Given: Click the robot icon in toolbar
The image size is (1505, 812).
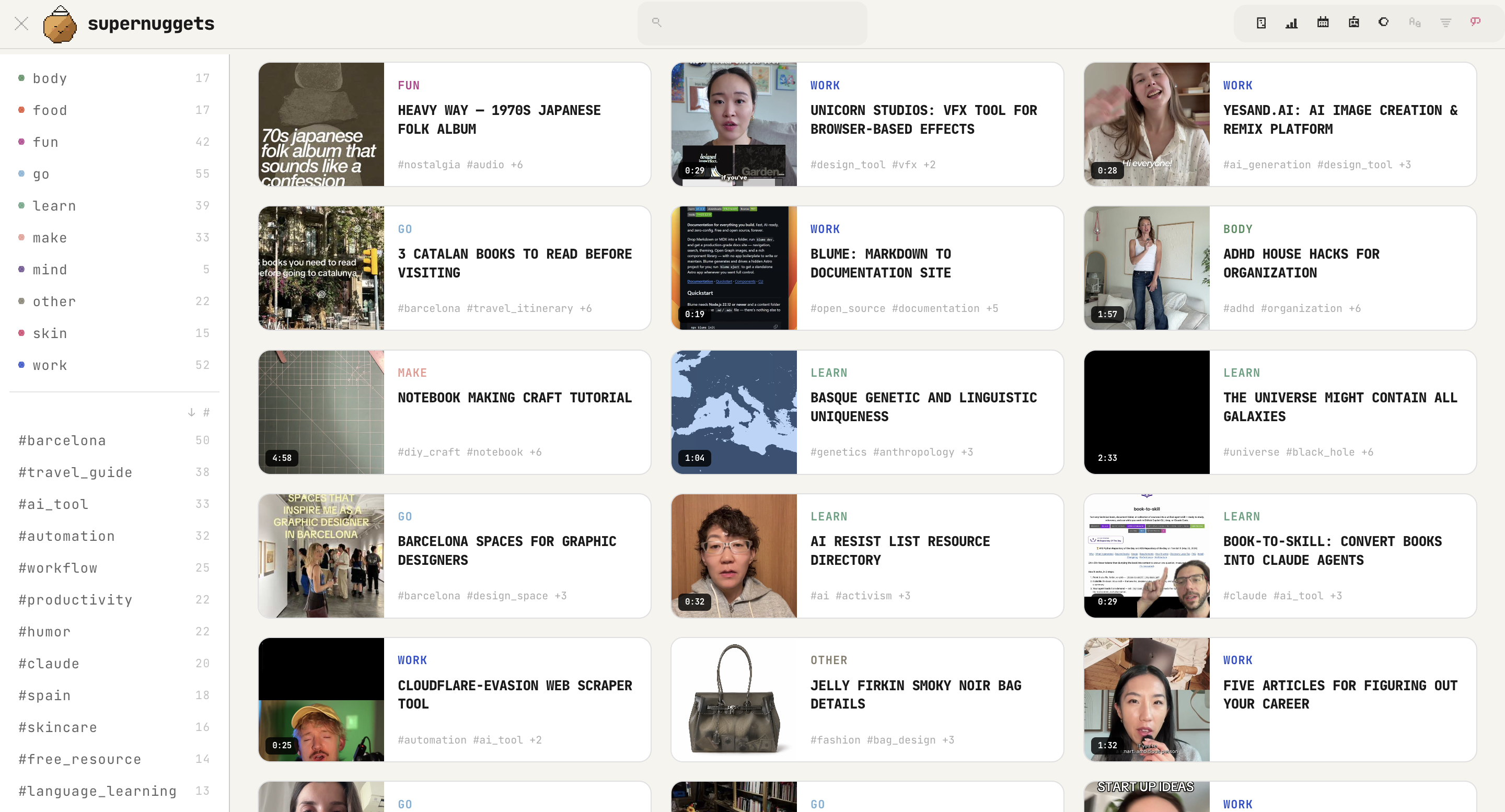Looking at the screenshot, I should [x=1353, y=22].
